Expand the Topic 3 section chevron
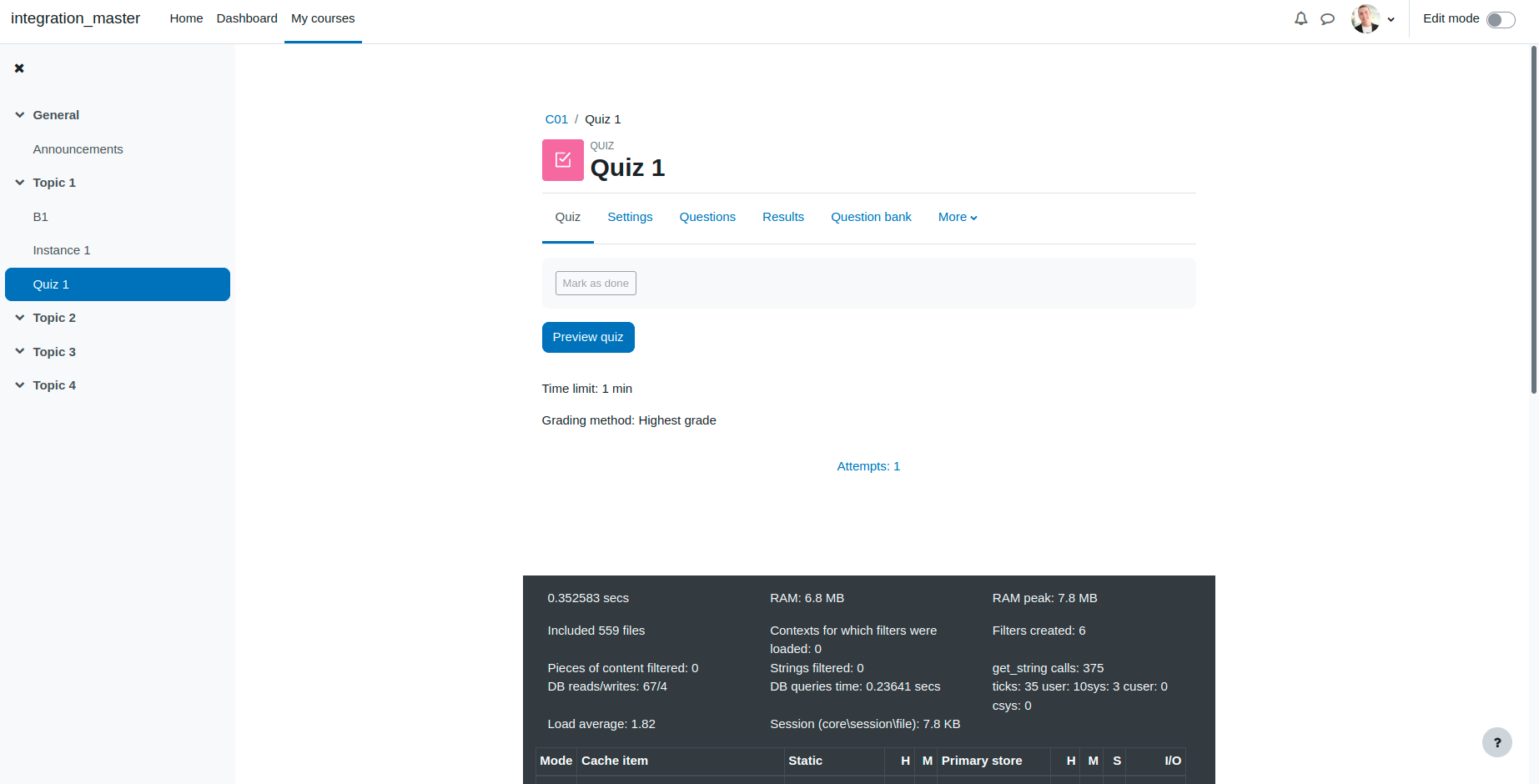 [19, 352]
